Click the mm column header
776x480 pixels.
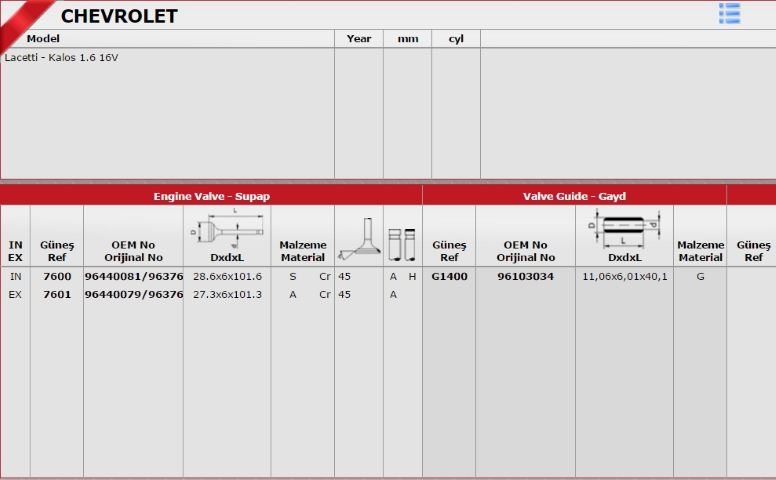(408, 39)
